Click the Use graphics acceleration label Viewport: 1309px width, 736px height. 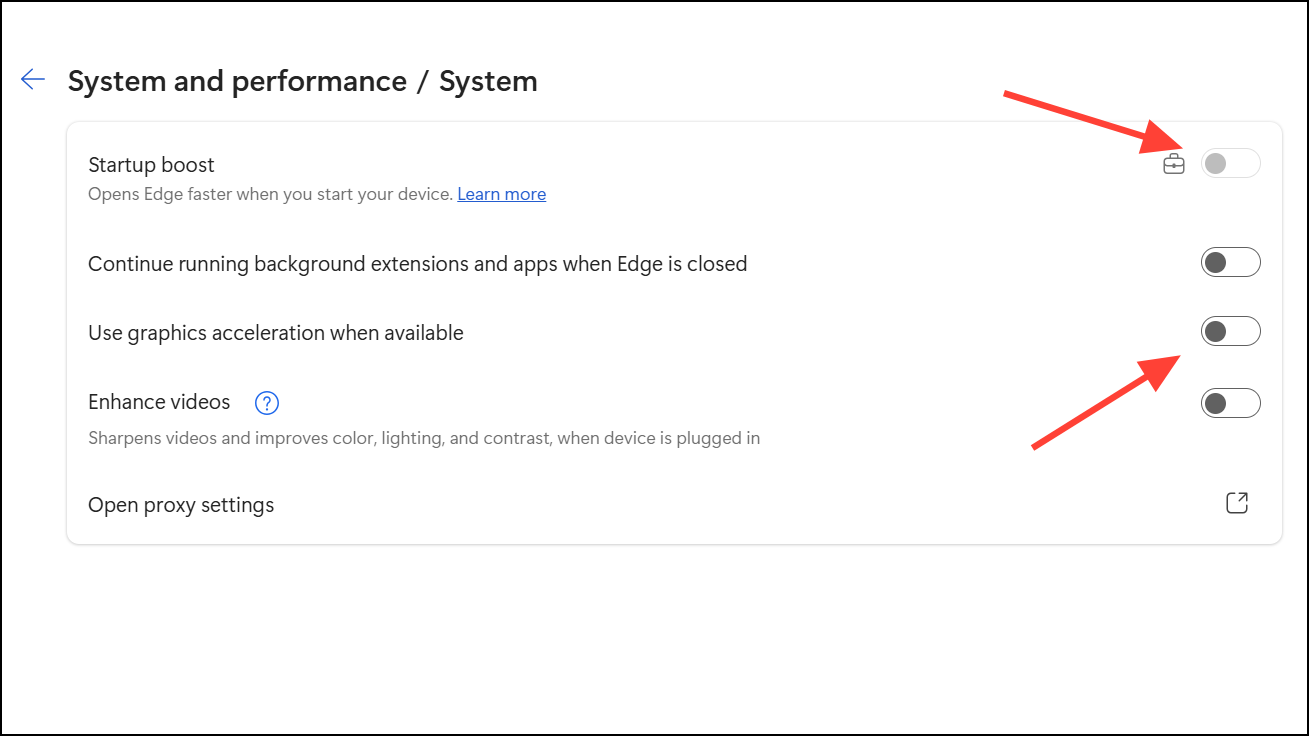[275, 333]
